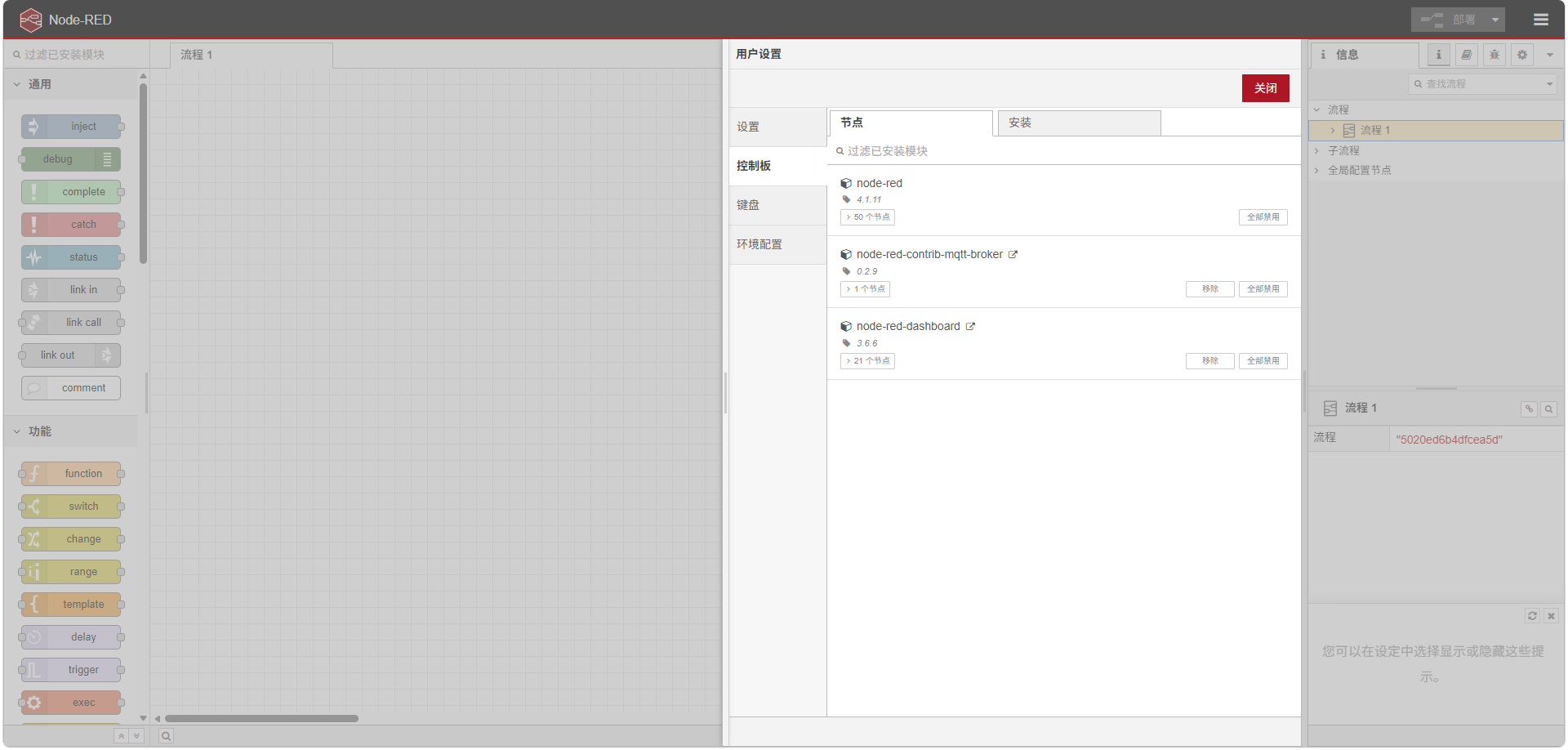Viewport: 1568px width, 750px height.
Task: Open the 环境配置 section
Action: 777,245
